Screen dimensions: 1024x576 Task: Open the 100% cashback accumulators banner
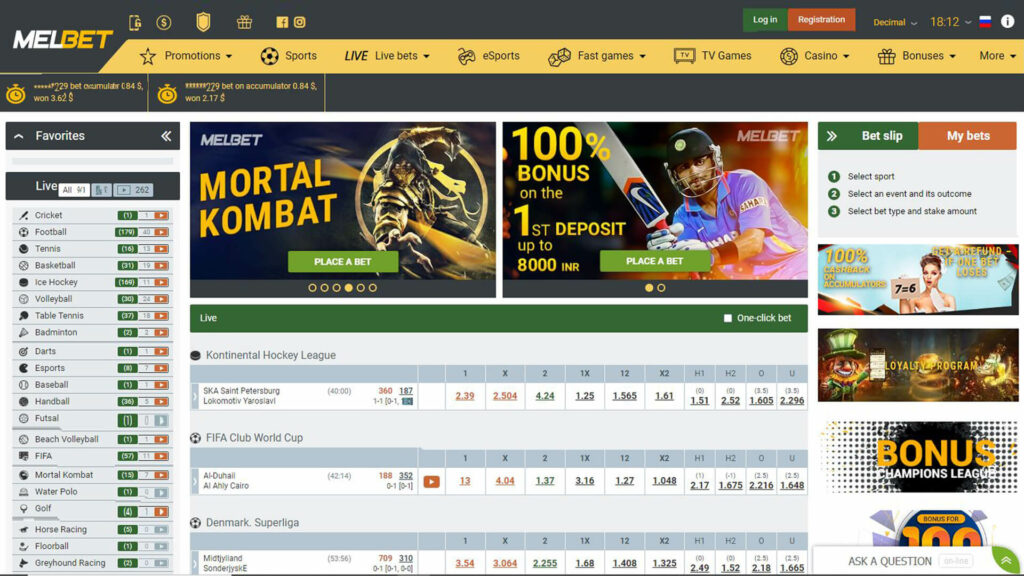(x=918, y=280)
